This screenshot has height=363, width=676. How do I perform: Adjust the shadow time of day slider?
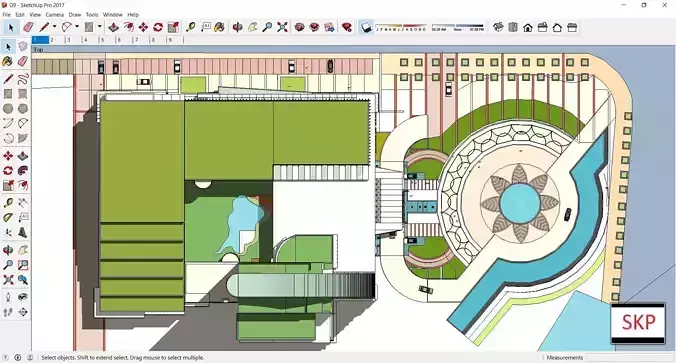click(x=458, y=27)
